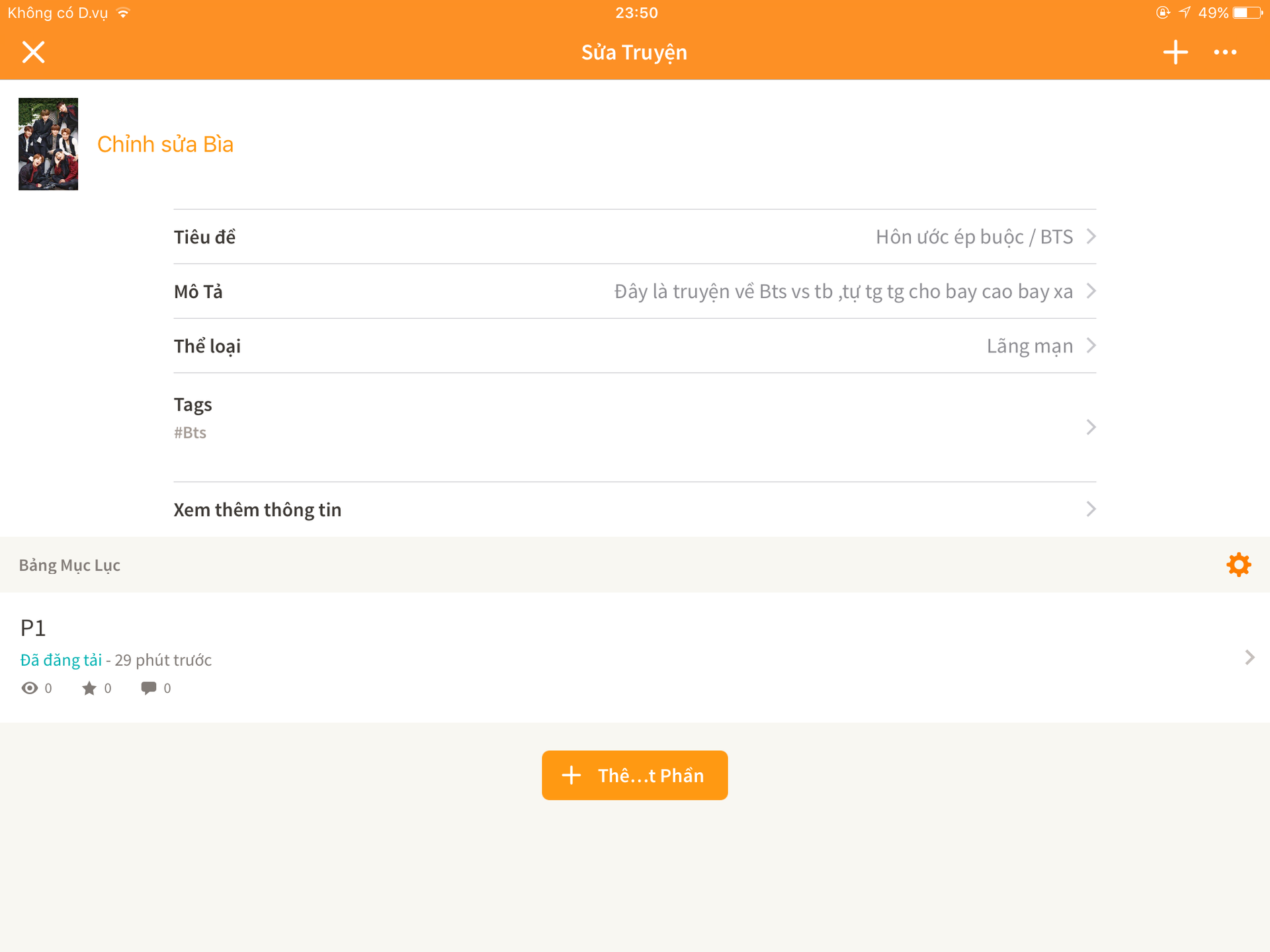This screenshot has width=1270, height=952.
Task: Open chapter P1 via its chevron
Action: (1249, 657)
